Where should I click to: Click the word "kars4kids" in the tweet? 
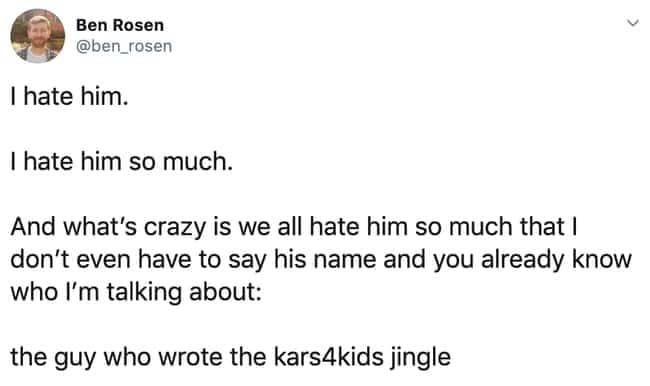click(328, 357)
